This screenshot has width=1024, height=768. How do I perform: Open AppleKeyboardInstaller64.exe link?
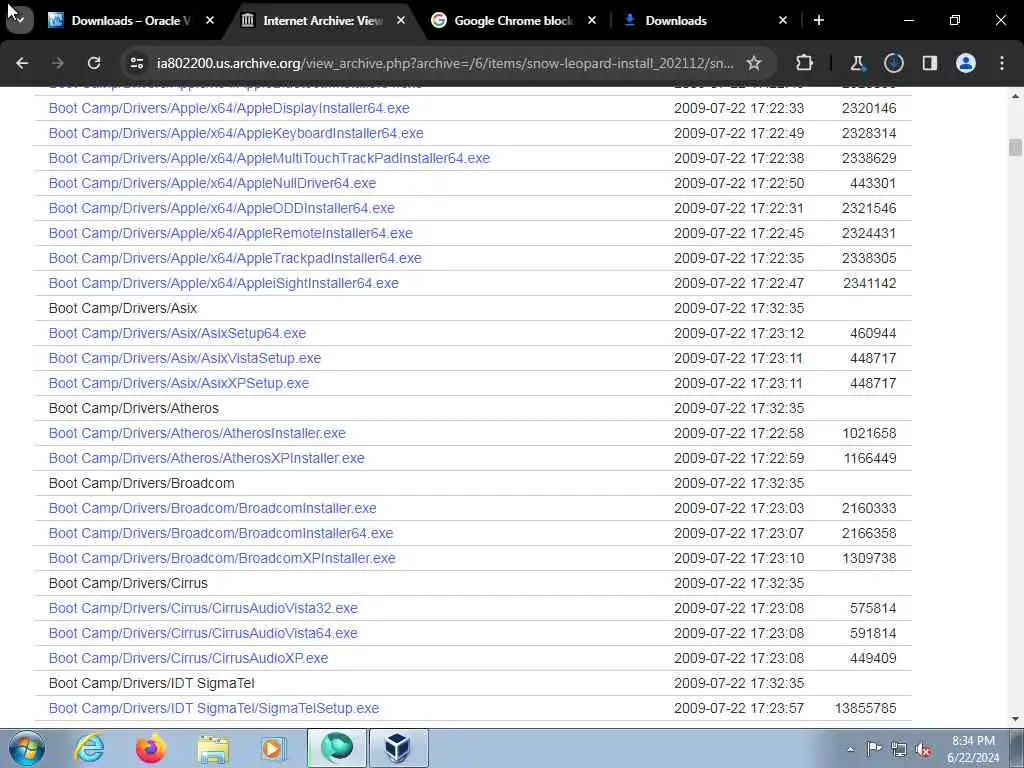click(x=236, y=133)
